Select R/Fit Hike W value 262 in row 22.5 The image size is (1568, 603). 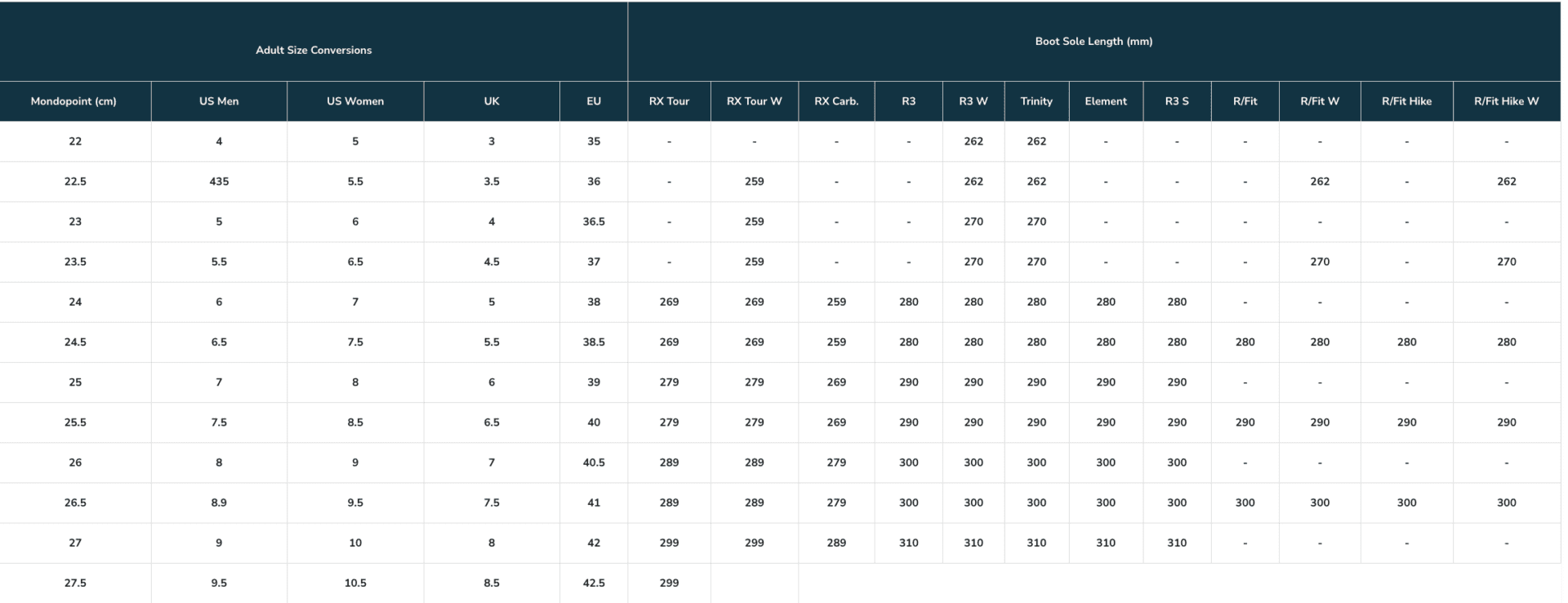[x=1507, y=181]
